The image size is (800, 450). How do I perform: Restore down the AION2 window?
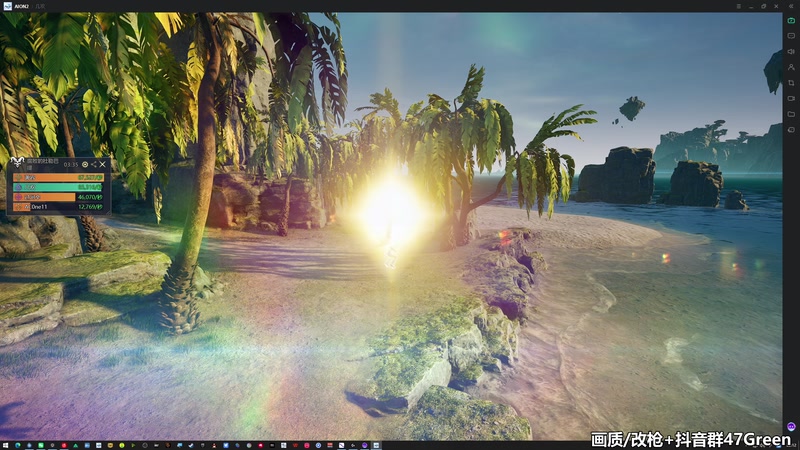click(764, 6)
